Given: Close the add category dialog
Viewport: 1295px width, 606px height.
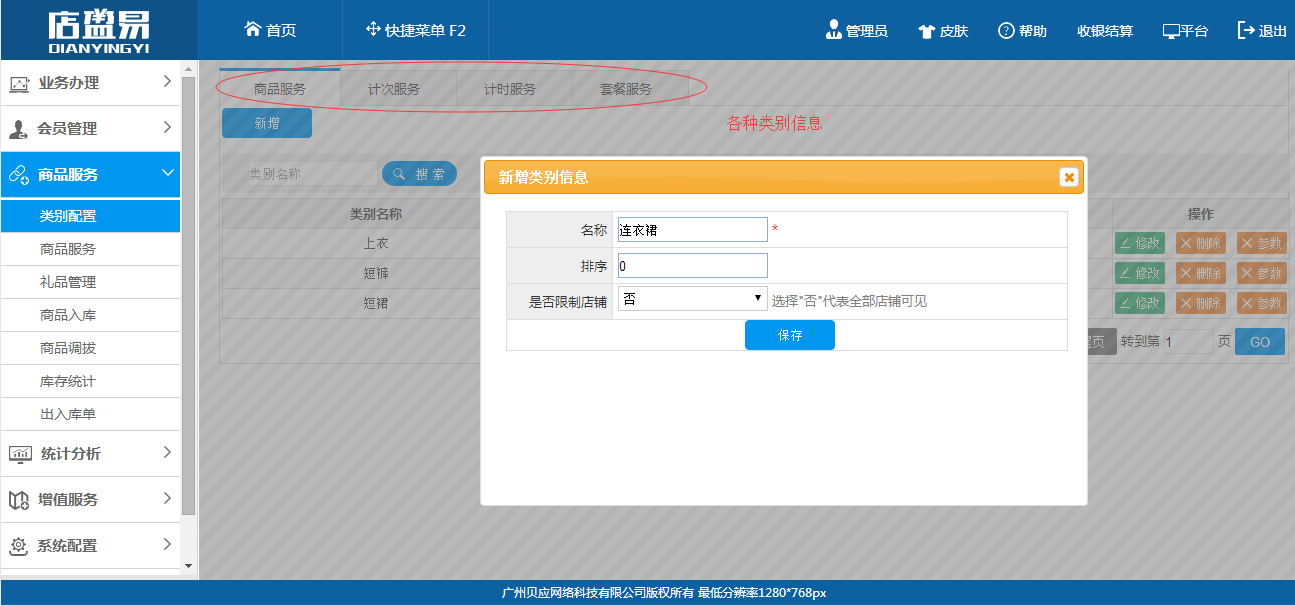Looking at the screenshot, I should click(x=1069, y=177).
